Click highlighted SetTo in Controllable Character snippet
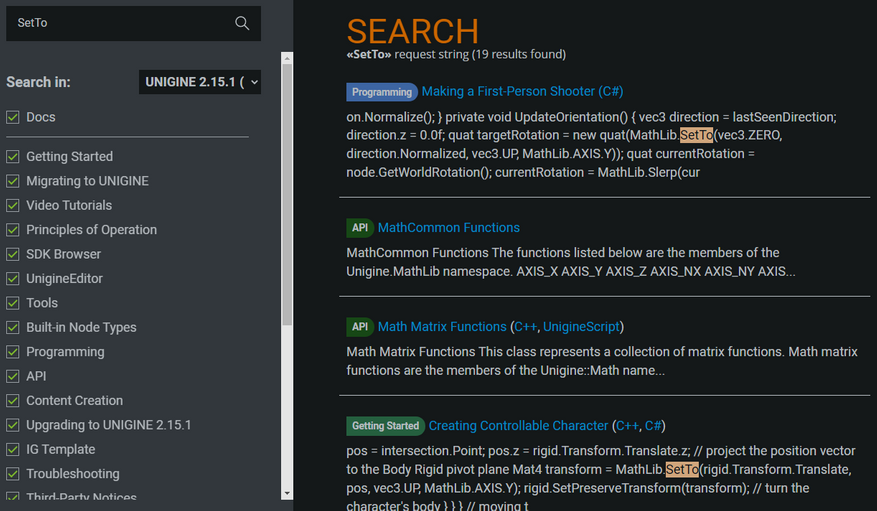This screenshot has height=511, width=877. pyautogui.click(x=682, y=470)
